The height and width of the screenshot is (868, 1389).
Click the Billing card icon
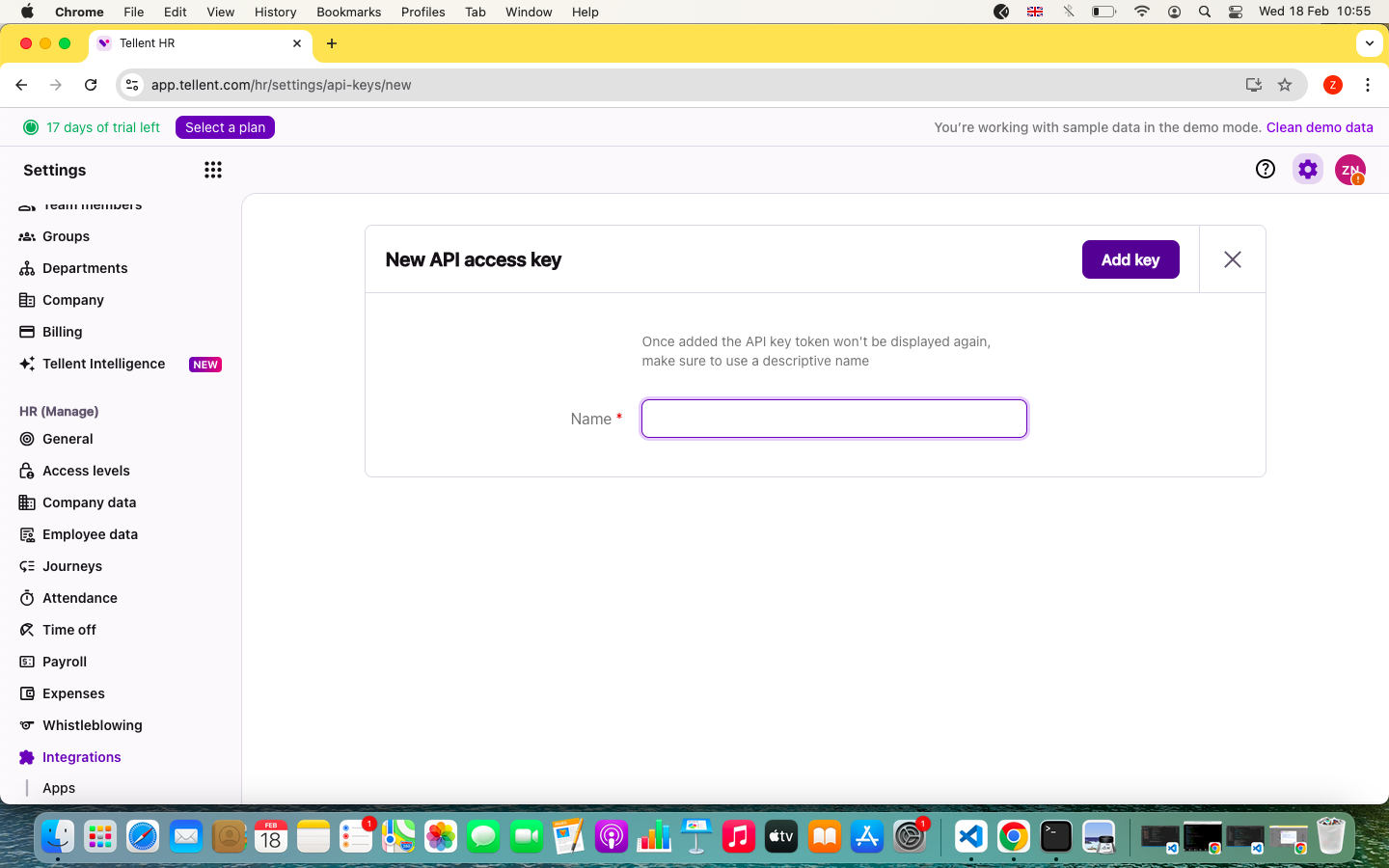click(27, 332)
